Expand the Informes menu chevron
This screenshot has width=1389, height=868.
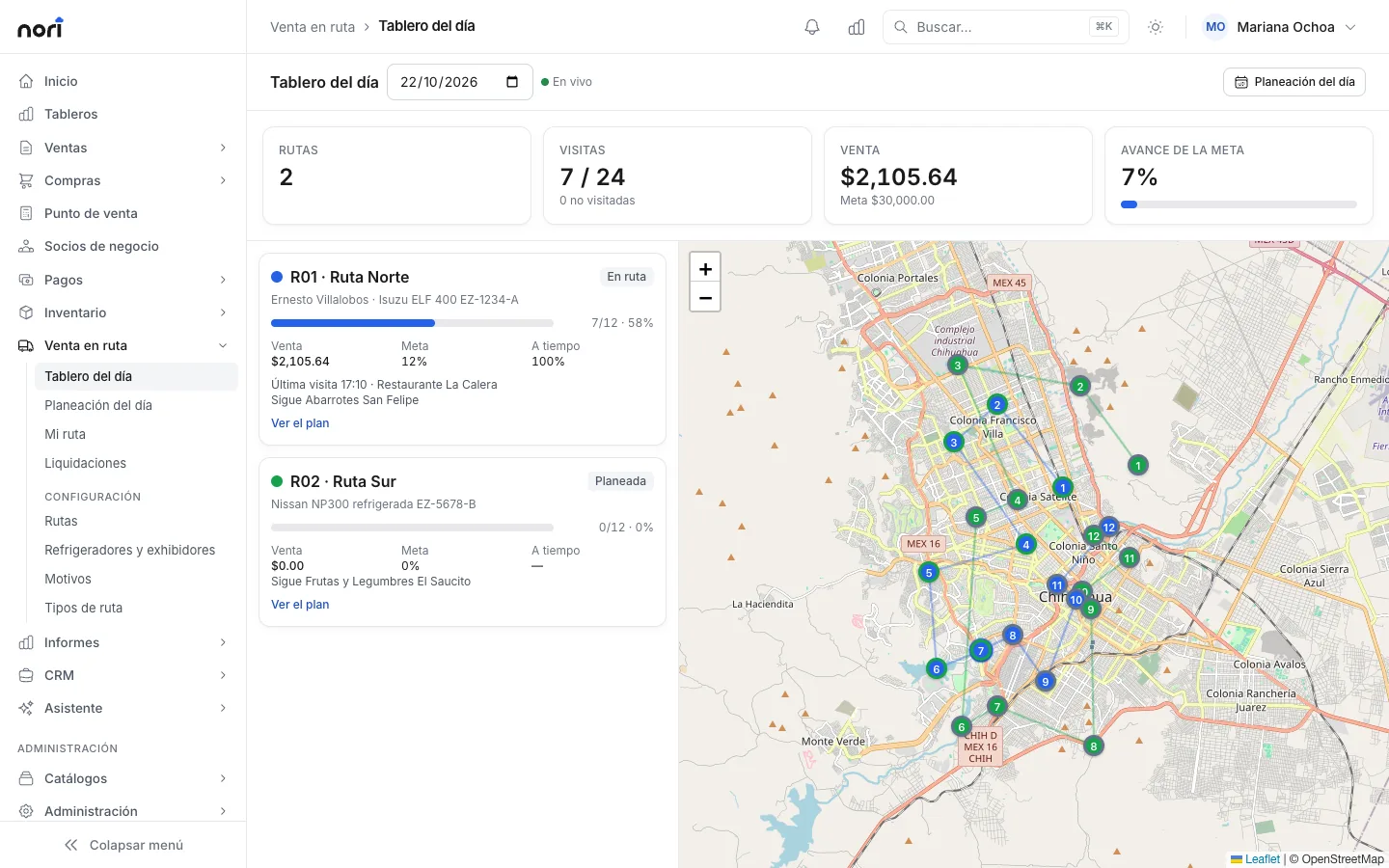[223, 642]
